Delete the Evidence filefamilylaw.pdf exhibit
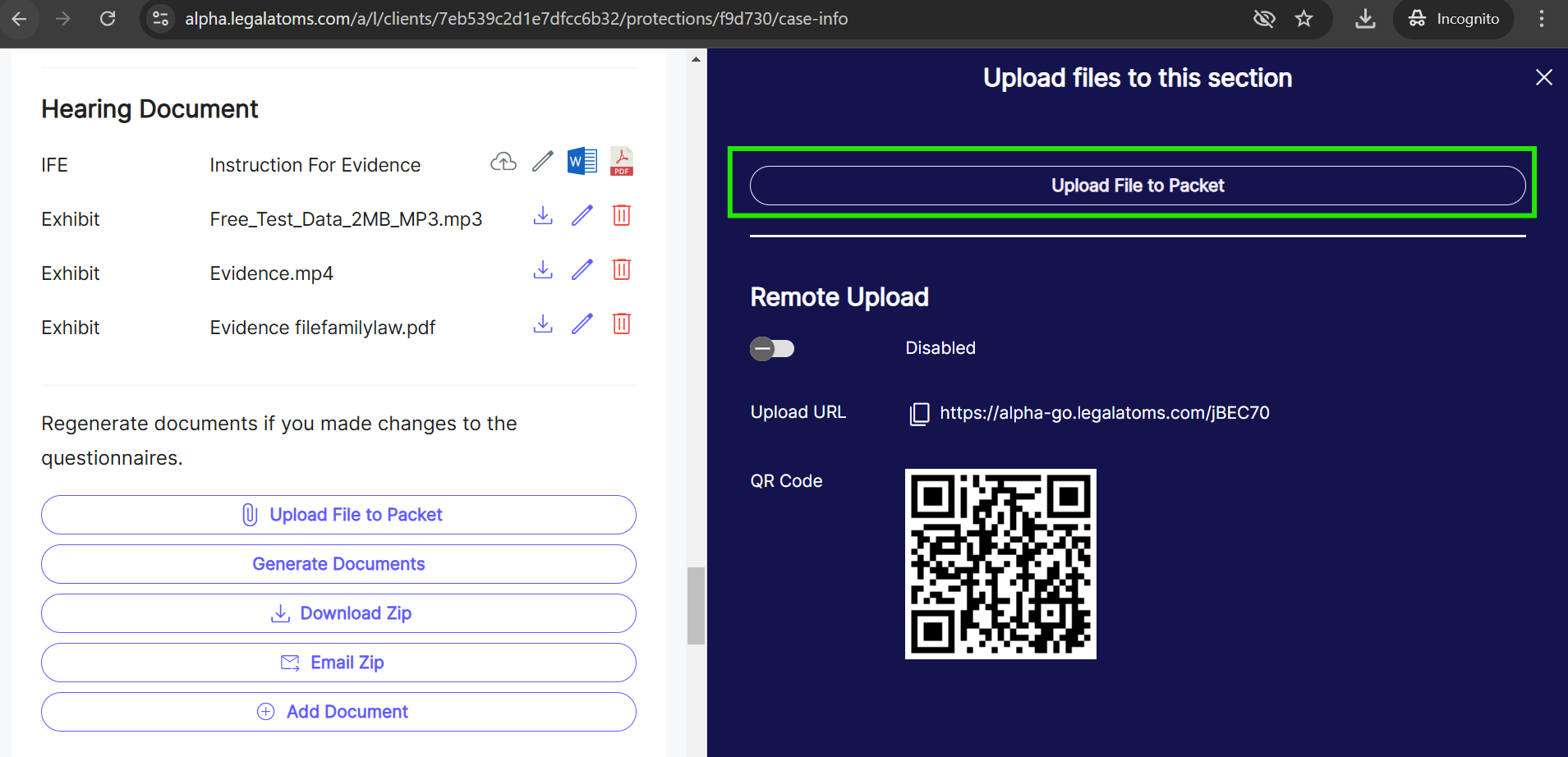The image size is (1568, 757). coord(622,324)
